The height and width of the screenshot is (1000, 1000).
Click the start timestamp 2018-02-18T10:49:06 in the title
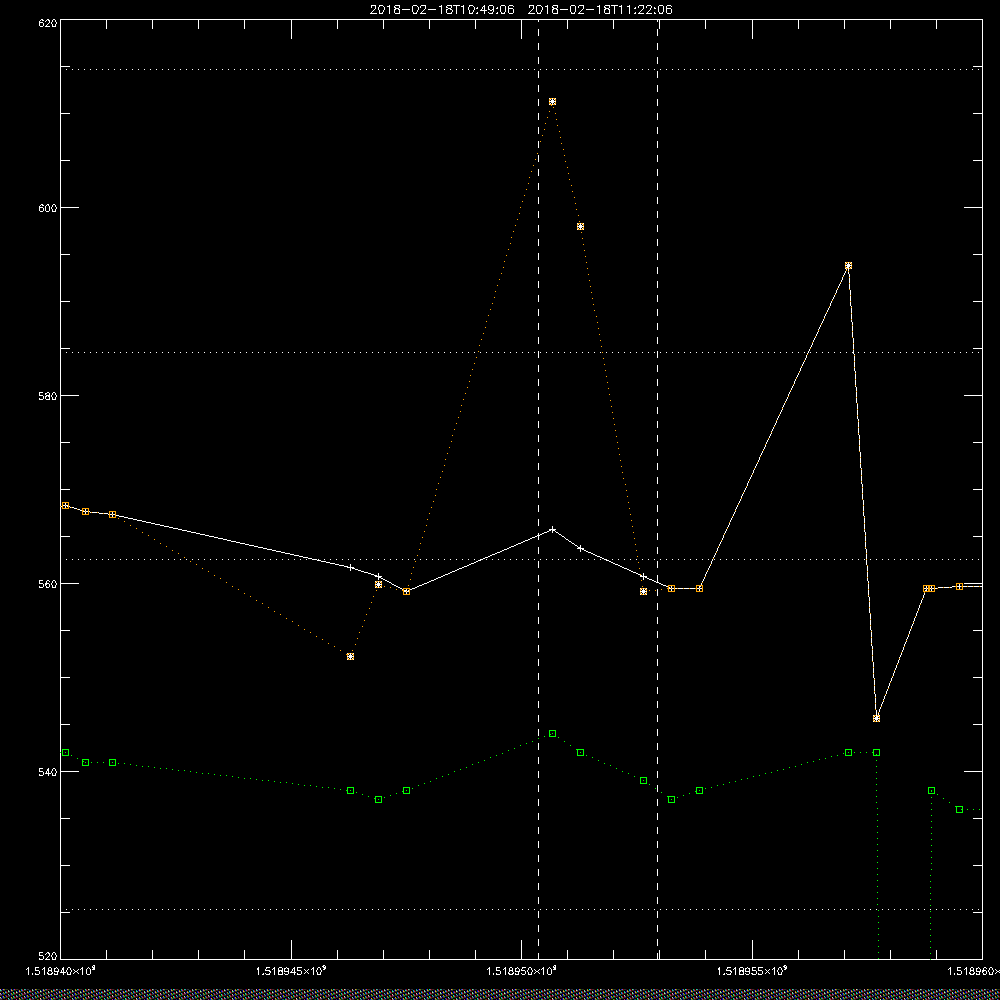[x=442, y=10]
